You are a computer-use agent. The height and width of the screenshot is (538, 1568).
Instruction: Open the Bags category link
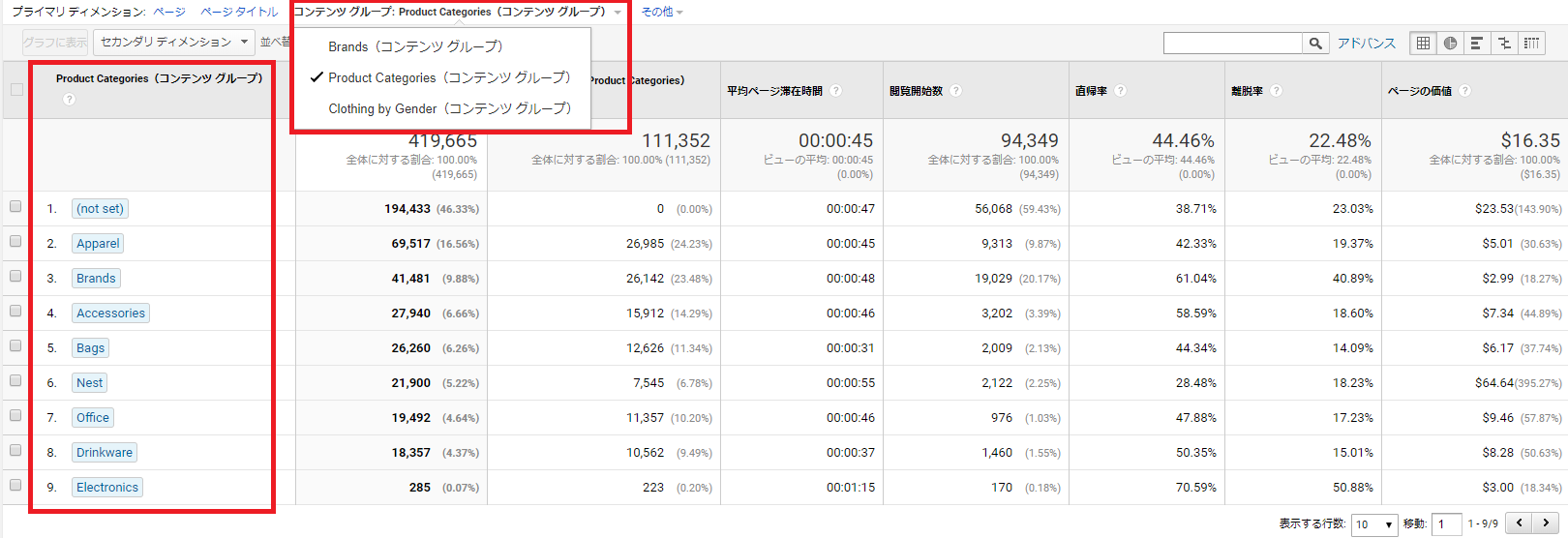[90, 348]
